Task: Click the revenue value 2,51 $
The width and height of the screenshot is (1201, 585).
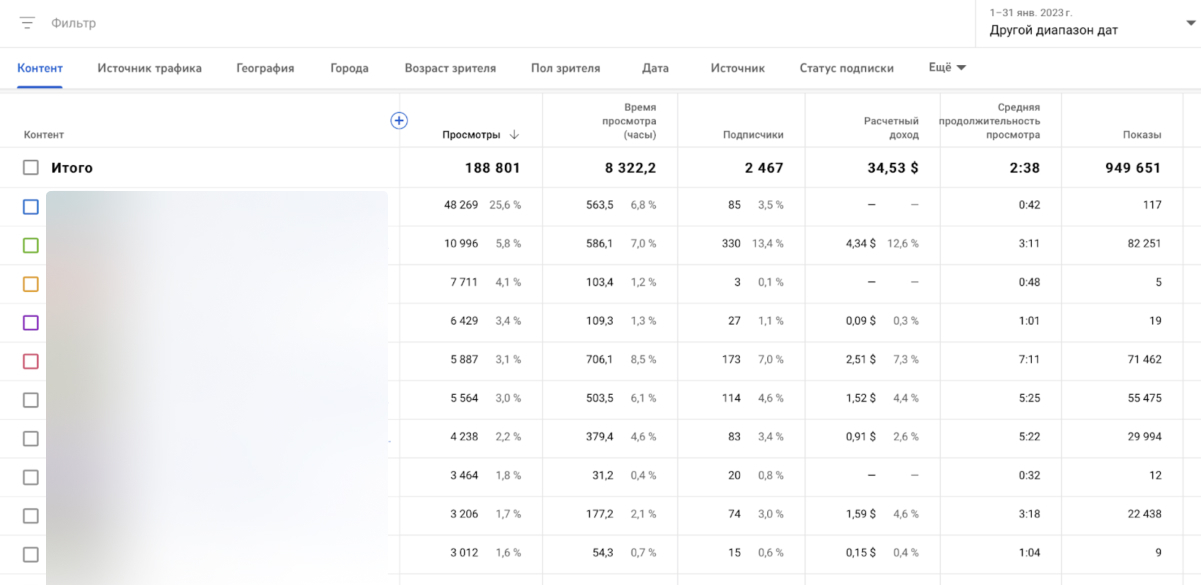Action: (x=861, y=360)
